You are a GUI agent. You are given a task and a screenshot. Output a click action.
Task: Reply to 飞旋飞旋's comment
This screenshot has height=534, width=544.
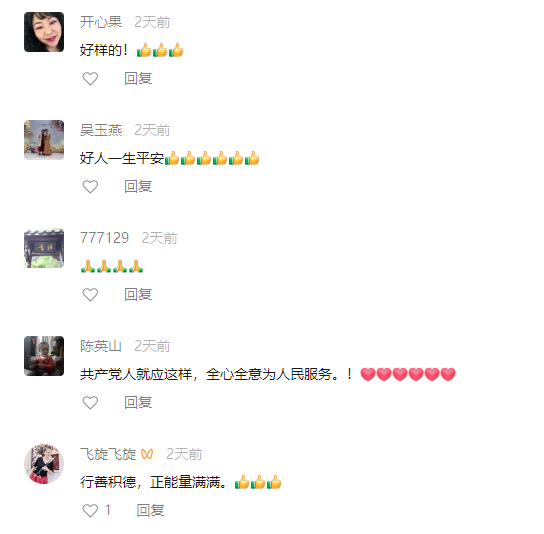[x=150, y=510]
